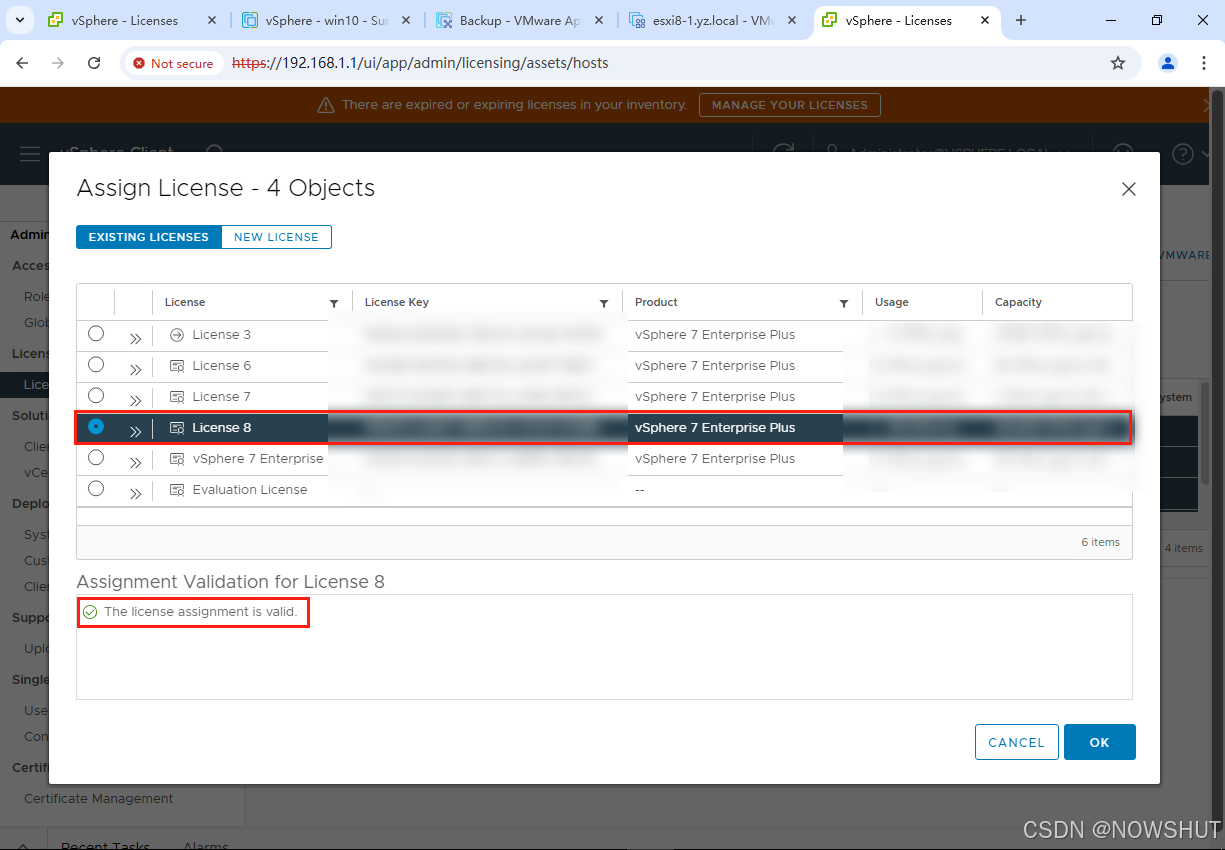The width and height of the screenshot is (1225, 850).
Task: Click the Not secure site indicator
Action: [174, 63]
